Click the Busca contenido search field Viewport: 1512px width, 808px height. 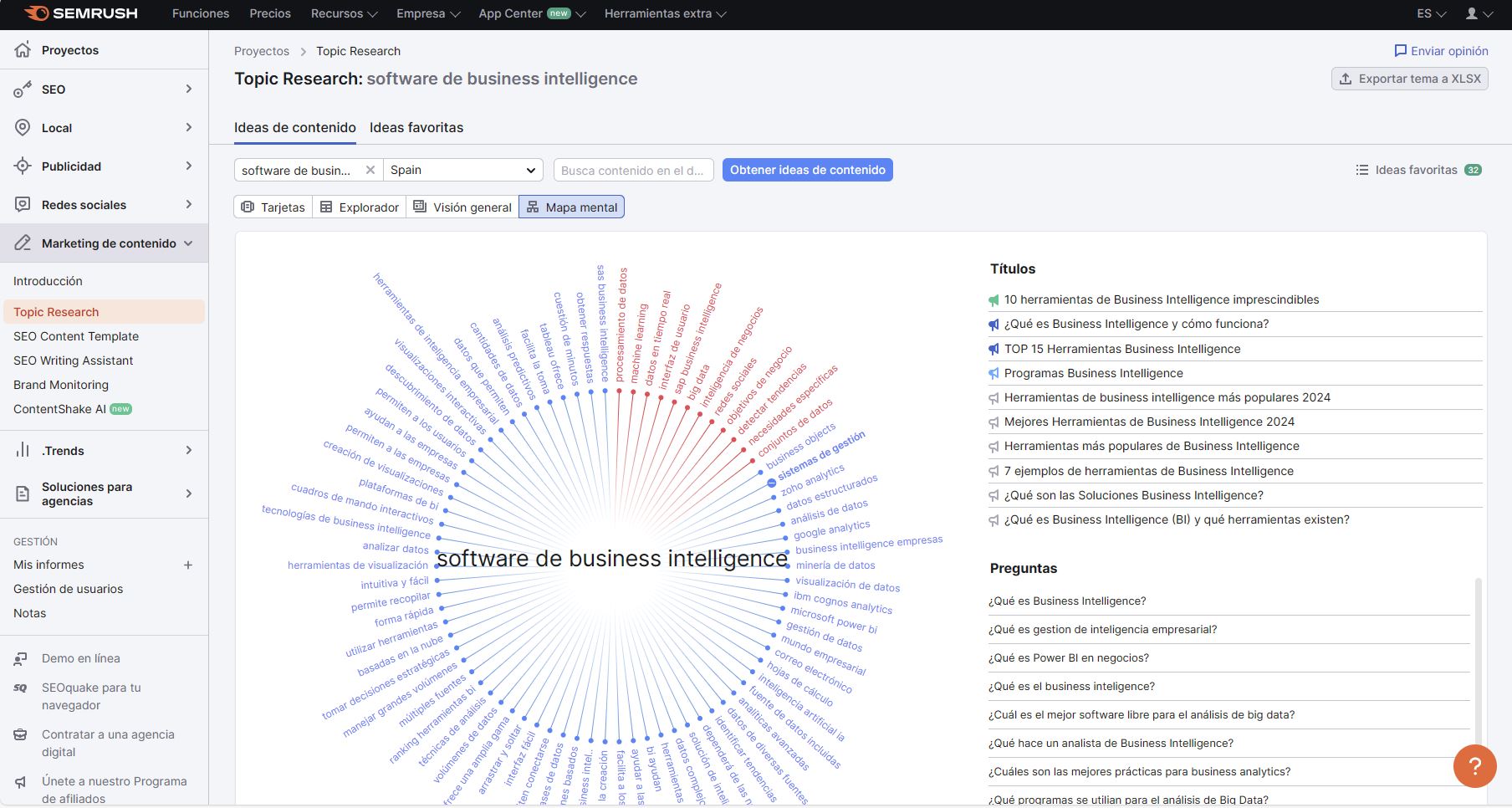pyautogui.click(x=633, y=170)
